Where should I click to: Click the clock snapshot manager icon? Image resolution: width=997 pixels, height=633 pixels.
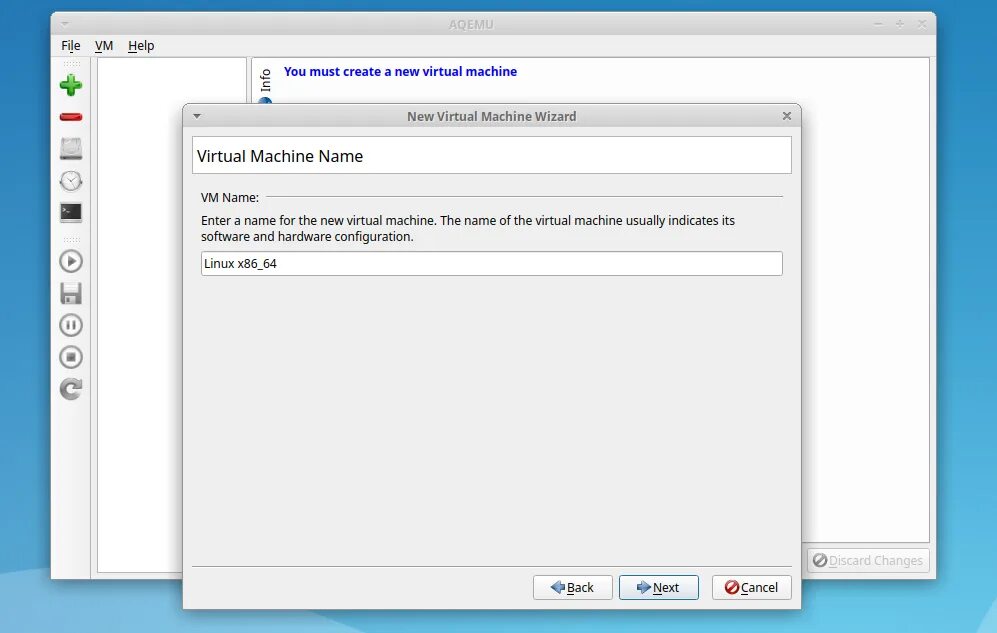coord(71,181)
